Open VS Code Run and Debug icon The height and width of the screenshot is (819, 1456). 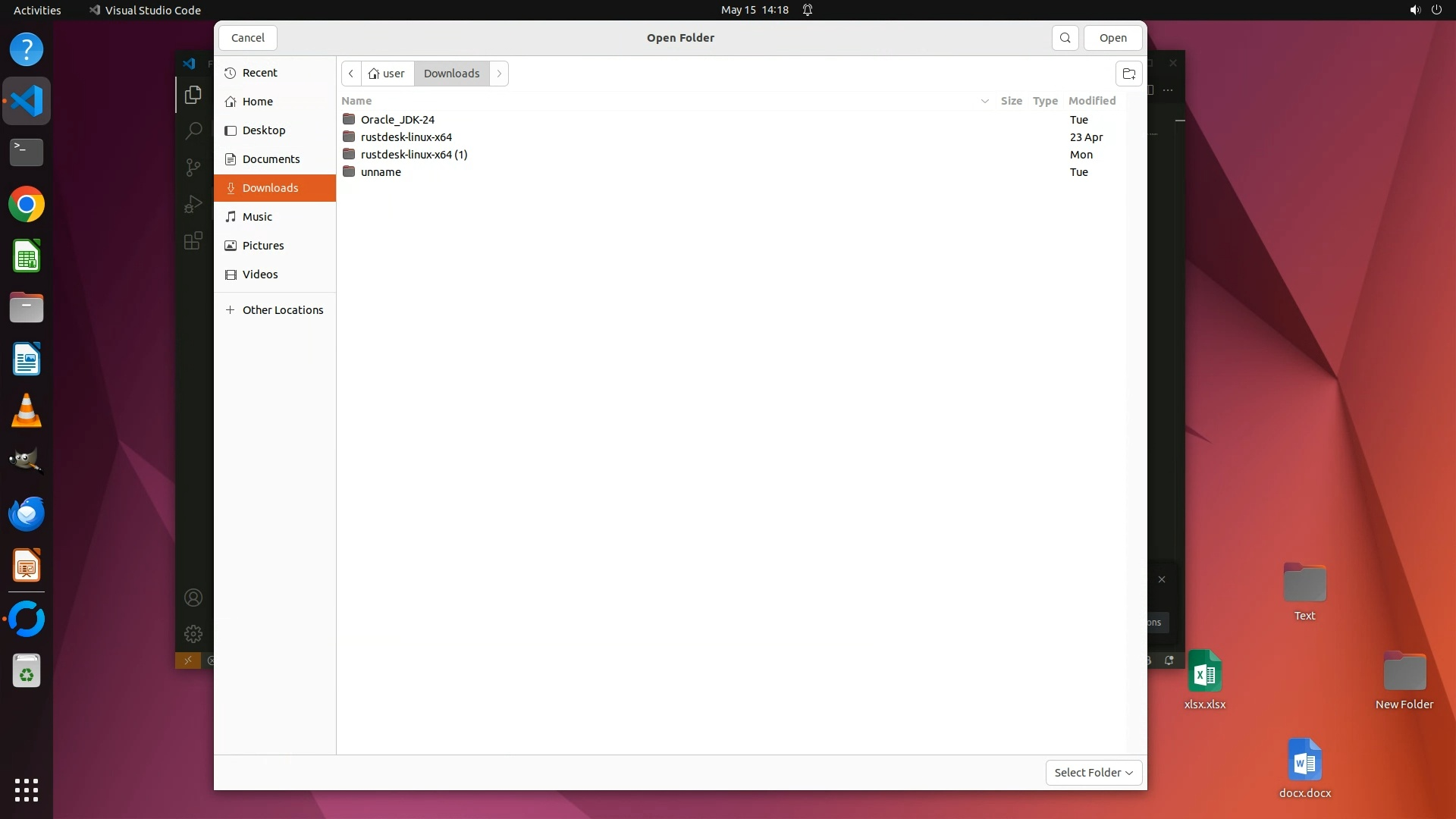193,203
